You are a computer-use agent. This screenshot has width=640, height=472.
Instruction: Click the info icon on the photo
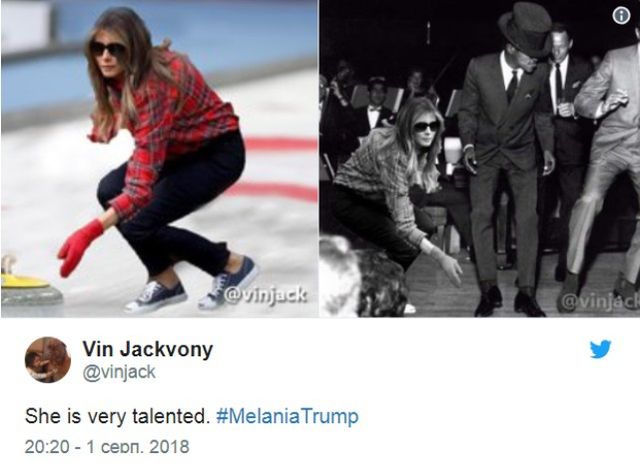[x=621, y=15]
